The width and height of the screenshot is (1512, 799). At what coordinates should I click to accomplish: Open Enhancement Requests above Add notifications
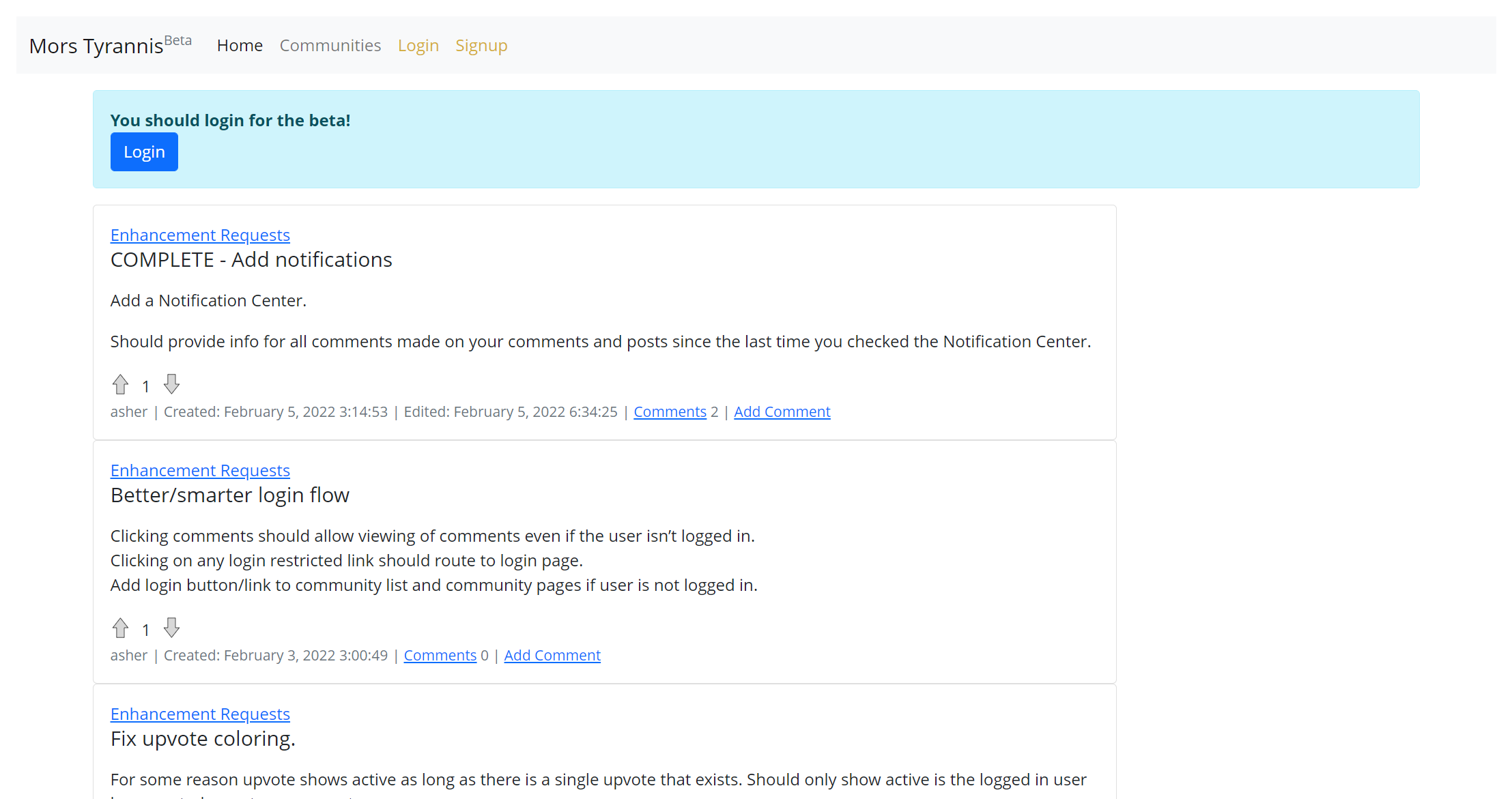pyautogui.click(x=200, y=235)
